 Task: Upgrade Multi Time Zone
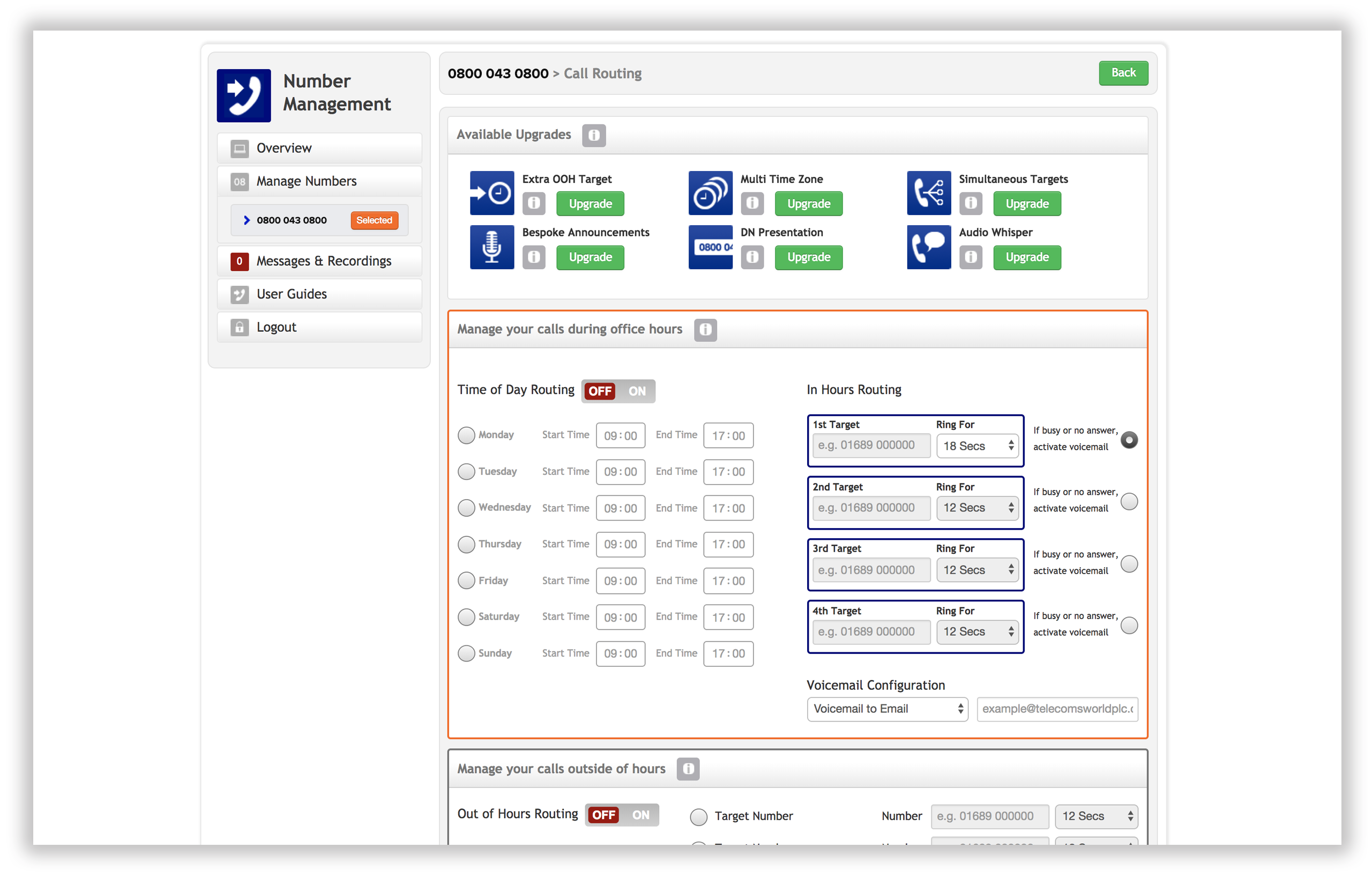click(809, 204)
